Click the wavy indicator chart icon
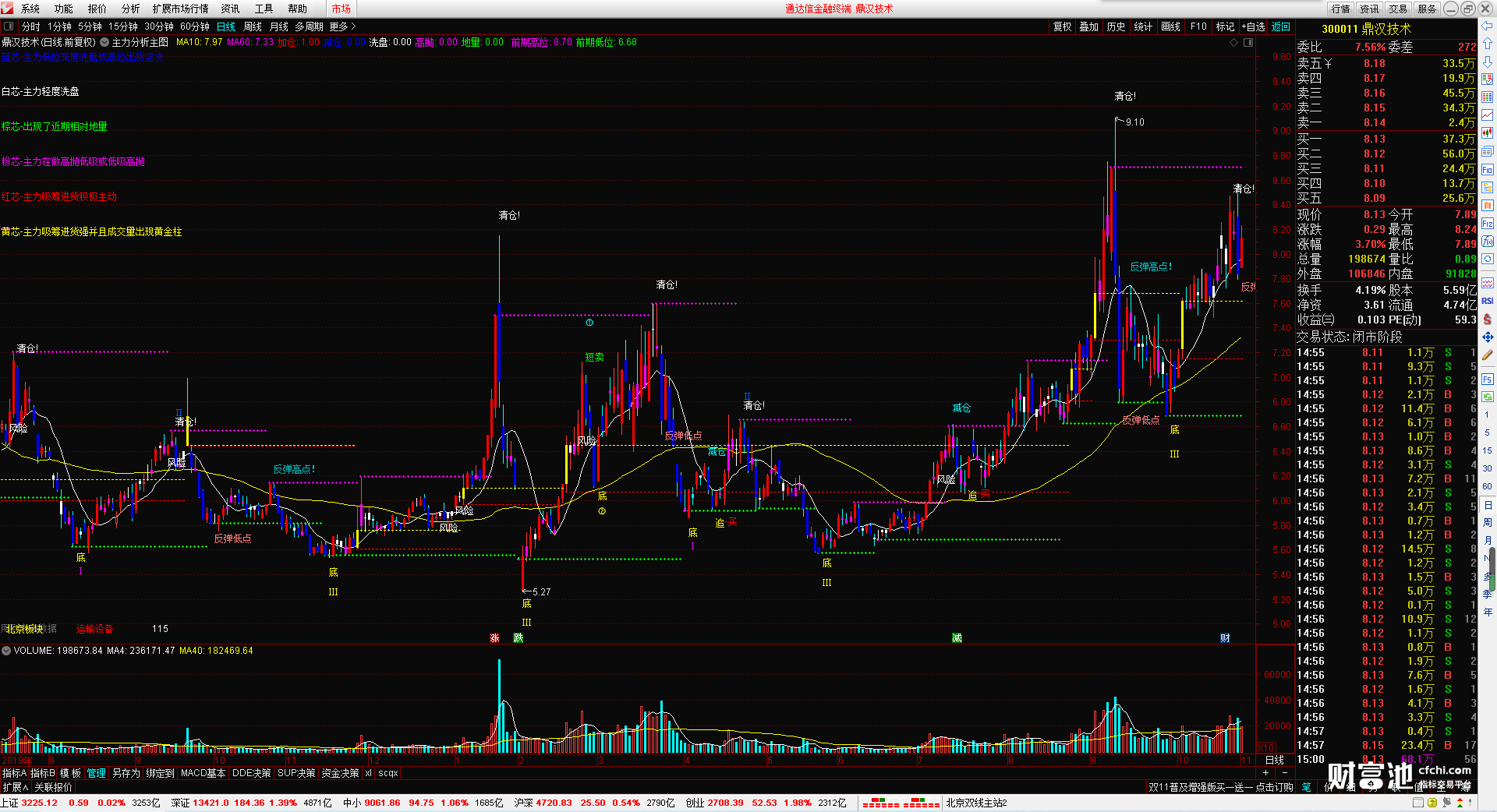The height and width of the screenshot is (812, 1497). click(x=1488, y=282)
